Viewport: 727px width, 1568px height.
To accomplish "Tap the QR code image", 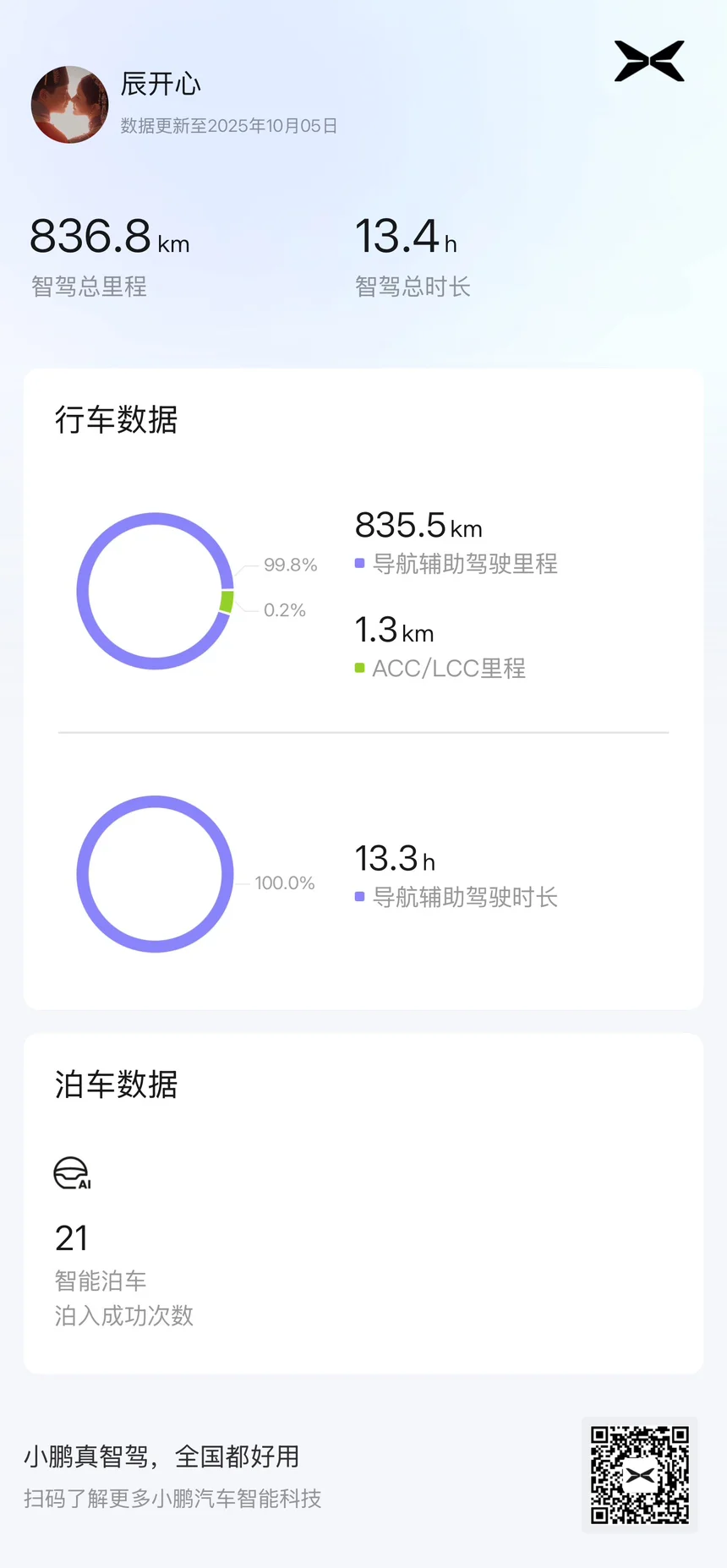I will tap(640, 1475).
